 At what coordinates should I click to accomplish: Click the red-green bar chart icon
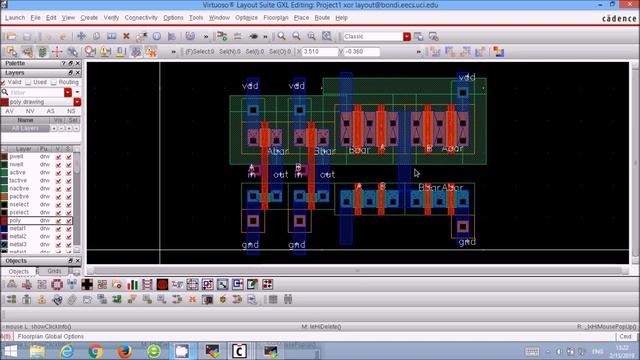[x=132, y=284]
